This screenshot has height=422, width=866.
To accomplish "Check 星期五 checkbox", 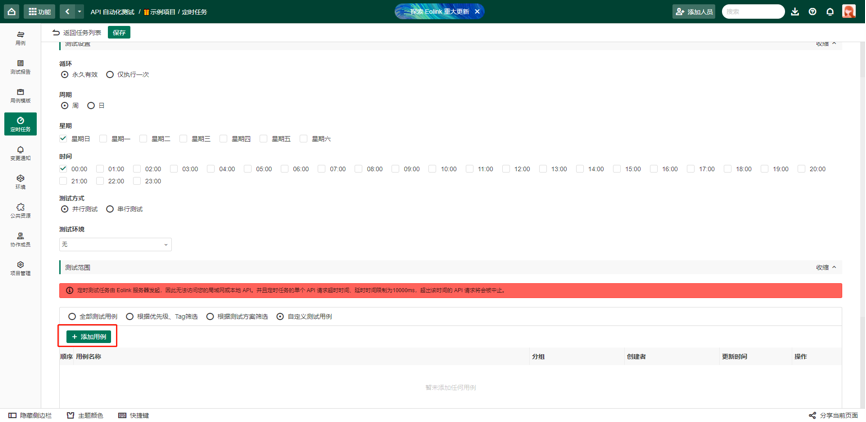I will [x=263, y=139].
